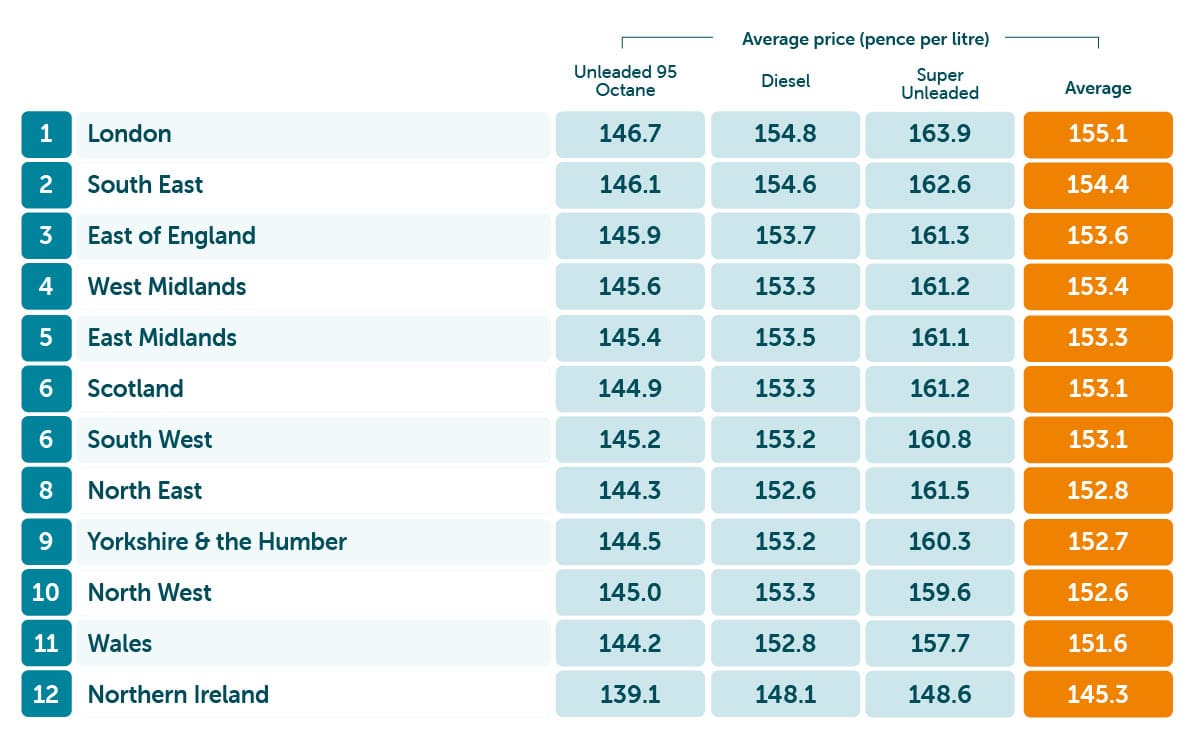Click the Average column header
1200x739 pixels.
(1098, 88)
